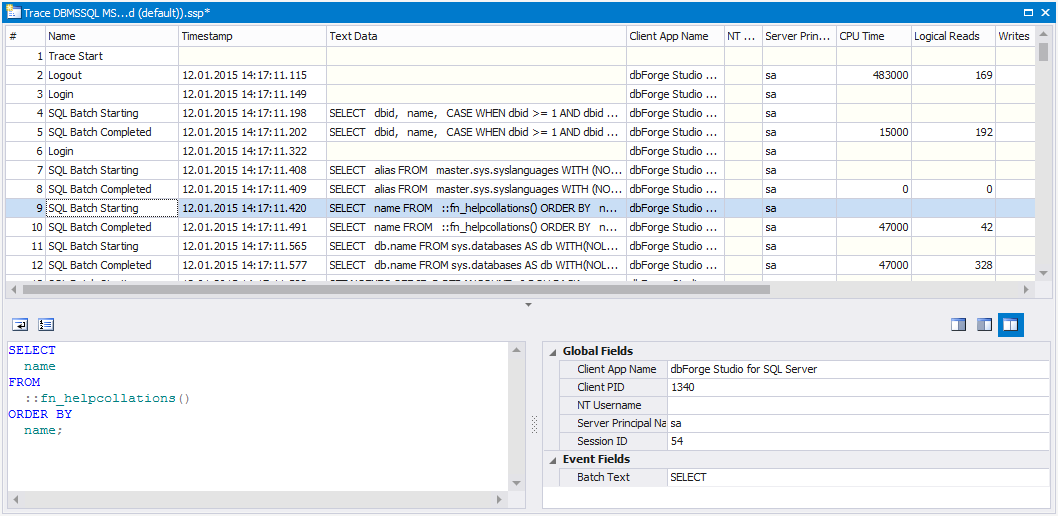Click Logical Reads value 328
1058x516 pixels.
pyautogui.click(x=983, y=265)
